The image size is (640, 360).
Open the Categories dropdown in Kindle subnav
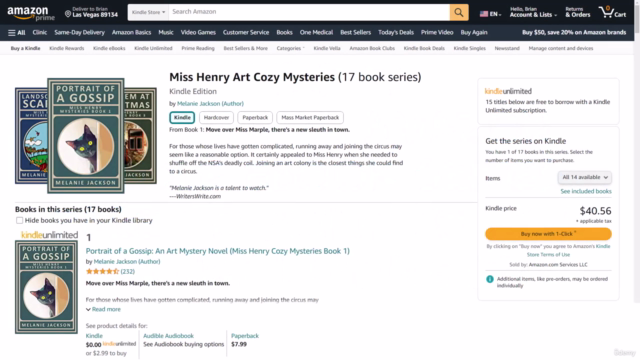point(290,48)
